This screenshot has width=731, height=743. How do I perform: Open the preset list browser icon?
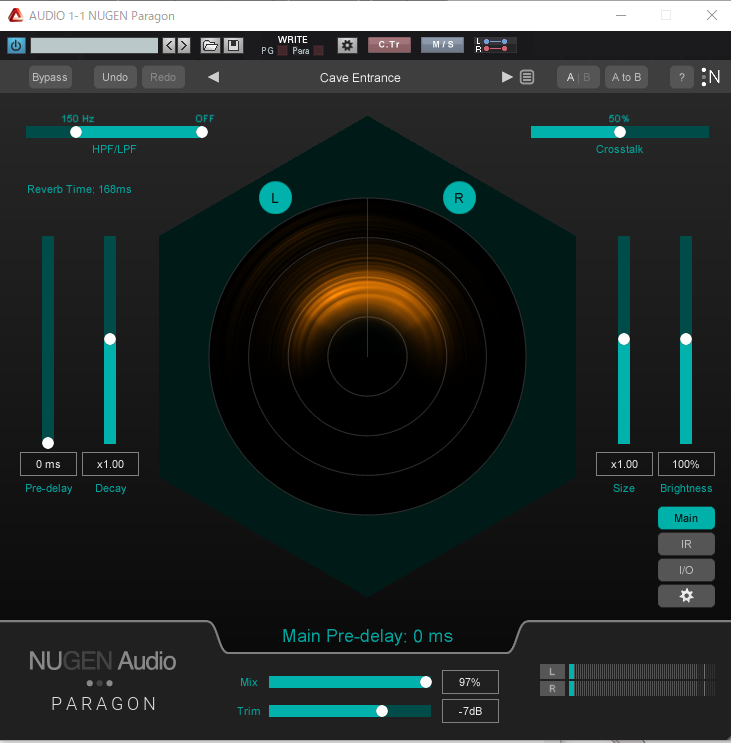pyautogui.click(x=527, y=77)
